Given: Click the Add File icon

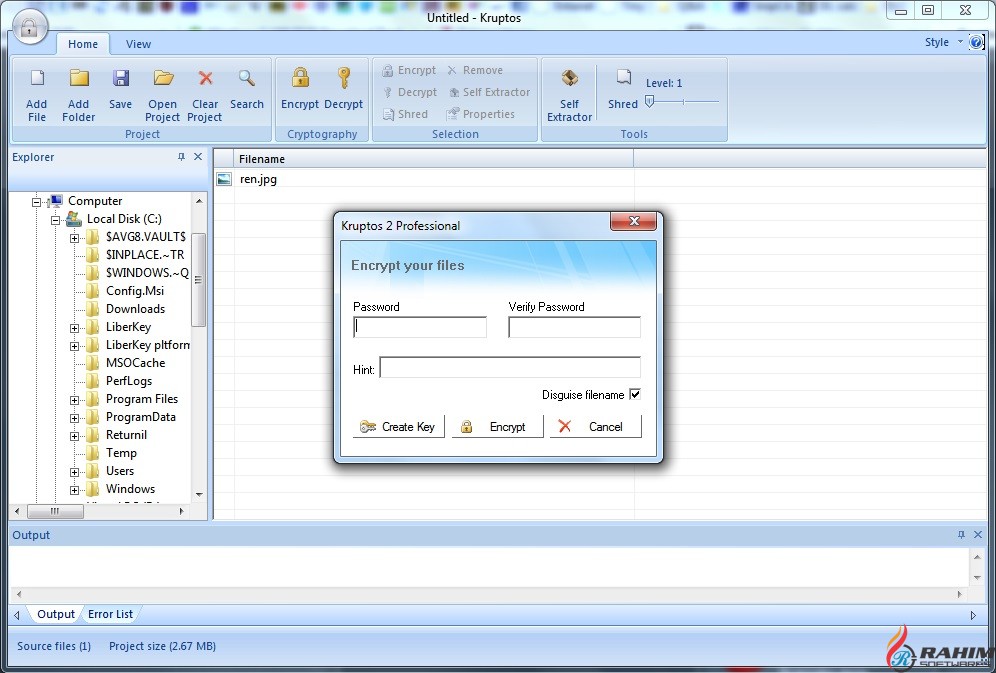Looking at the screenshot, I should coord(37,78).
